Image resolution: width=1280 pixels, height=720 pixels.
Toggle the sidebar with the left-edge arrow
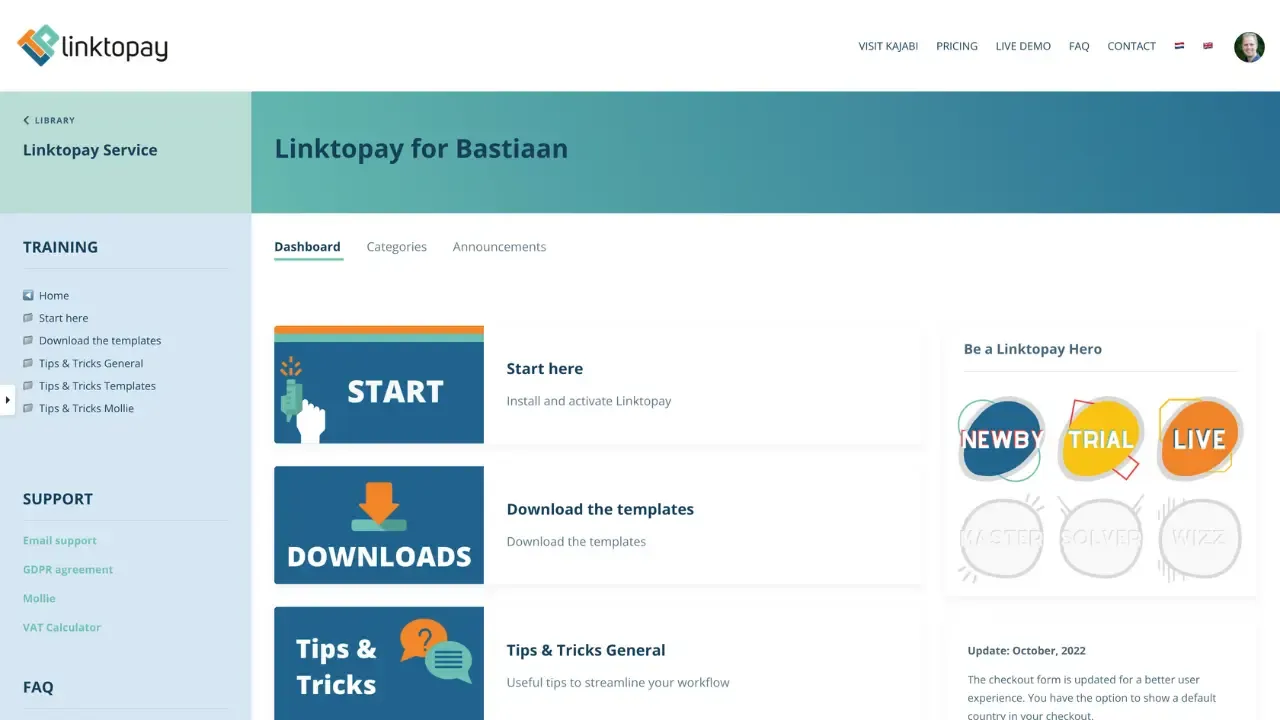coord(7,400)
